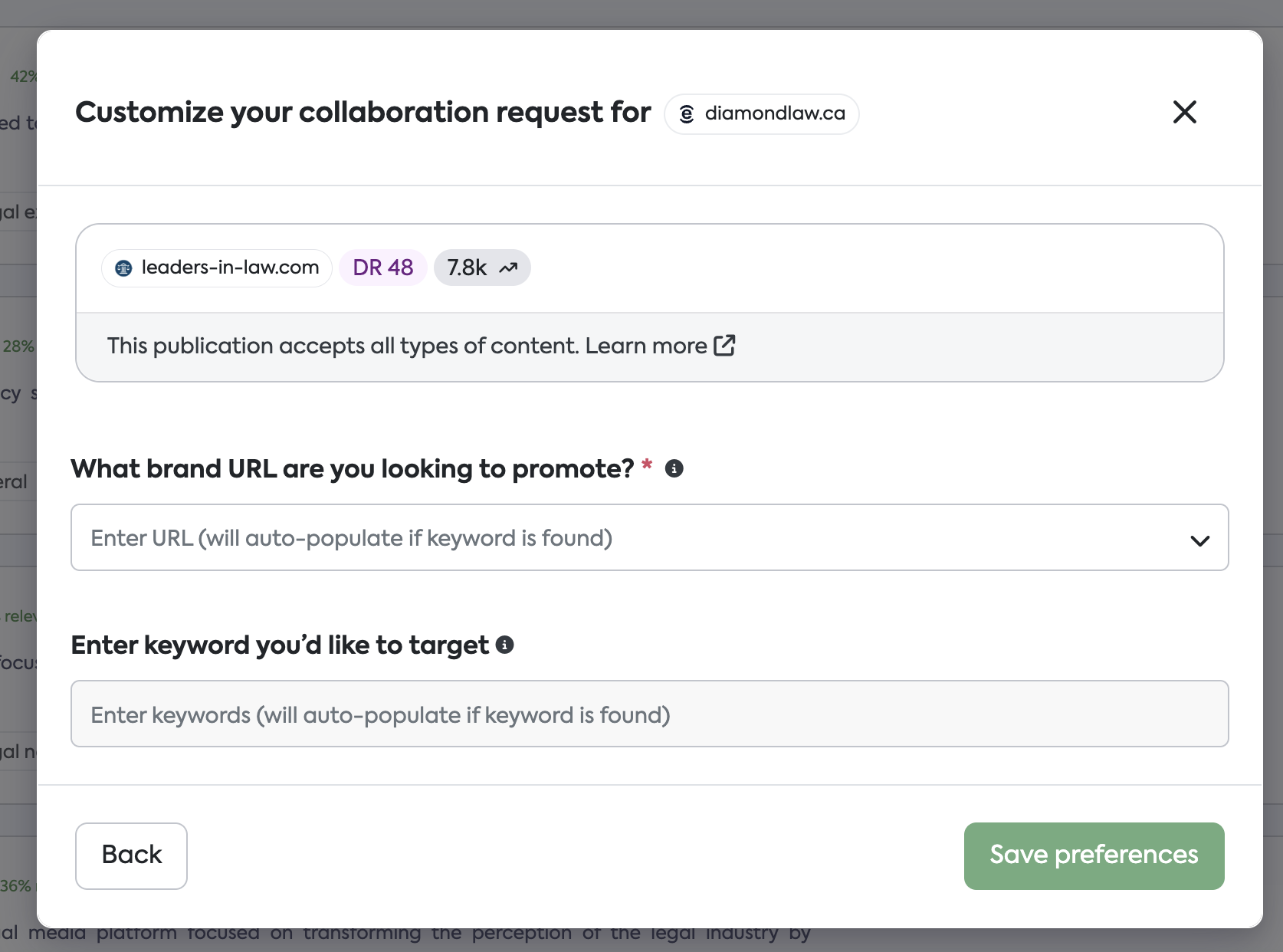This screenshot has height=952, width=1283.
Task: Click into the Enter URL combo box
Action: click(613, 538)
